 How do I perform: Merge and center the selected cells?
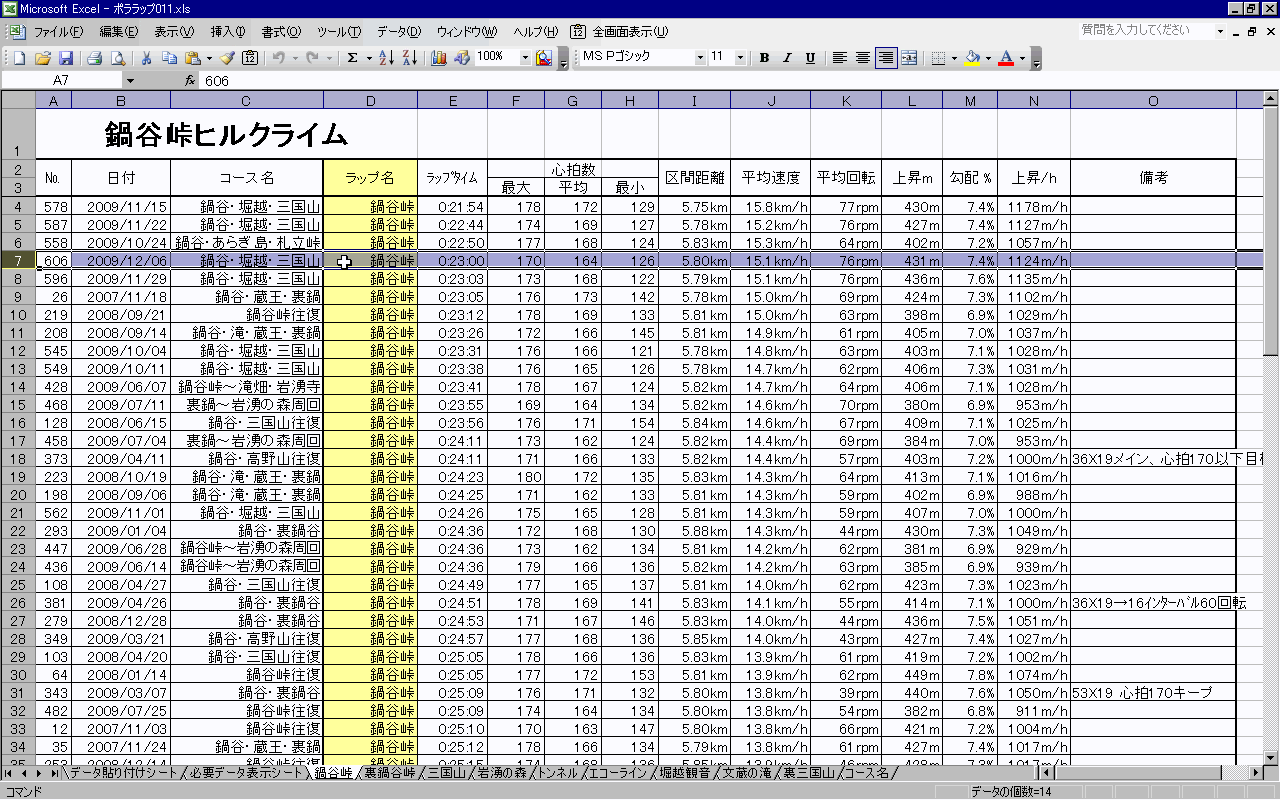point(908,58)
